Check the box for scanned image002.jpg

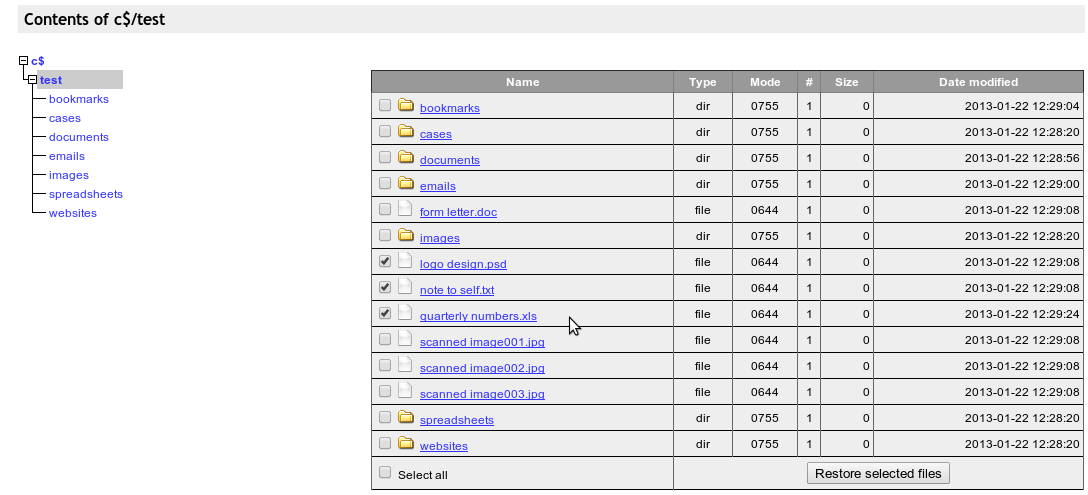(x=385, y=366)
